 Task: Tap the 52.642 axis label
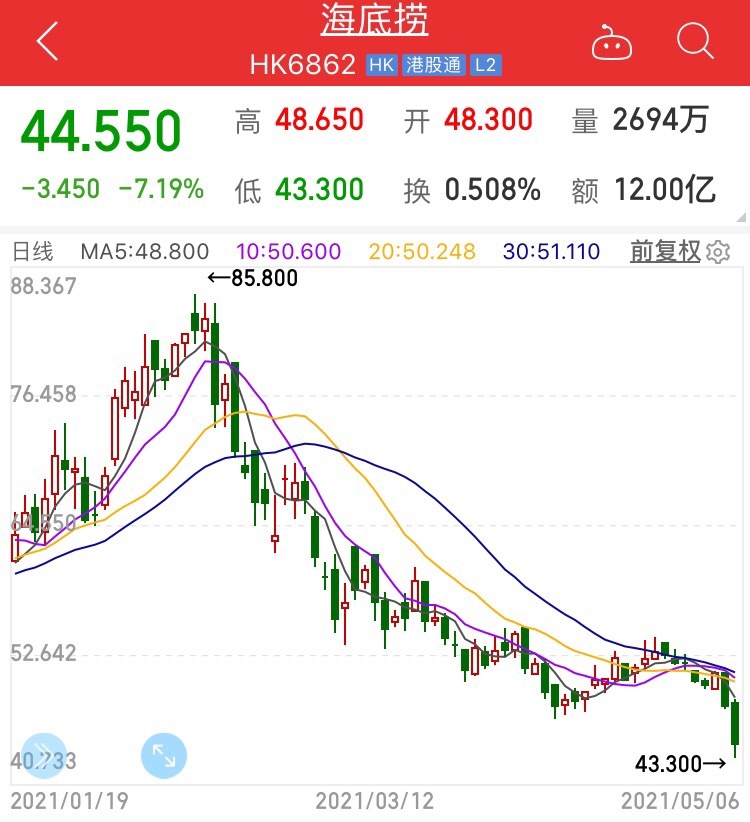coord(44,653)
